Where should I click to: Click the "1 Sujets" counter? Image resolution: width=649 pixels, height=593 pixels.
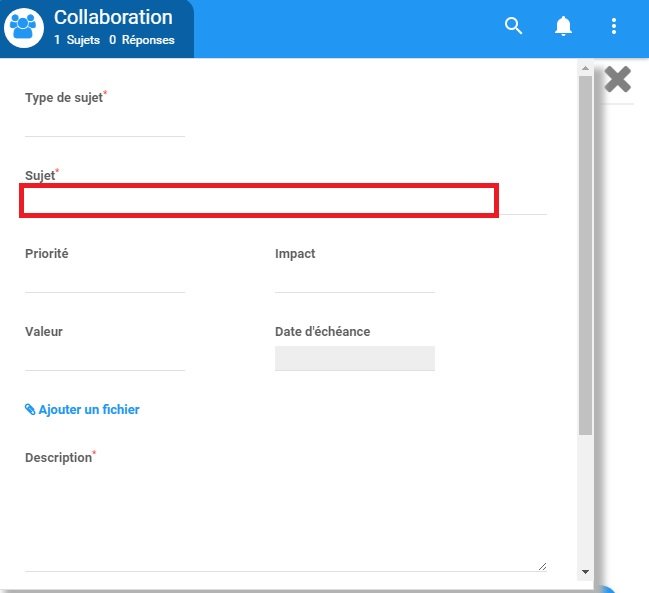coord(77,40)
